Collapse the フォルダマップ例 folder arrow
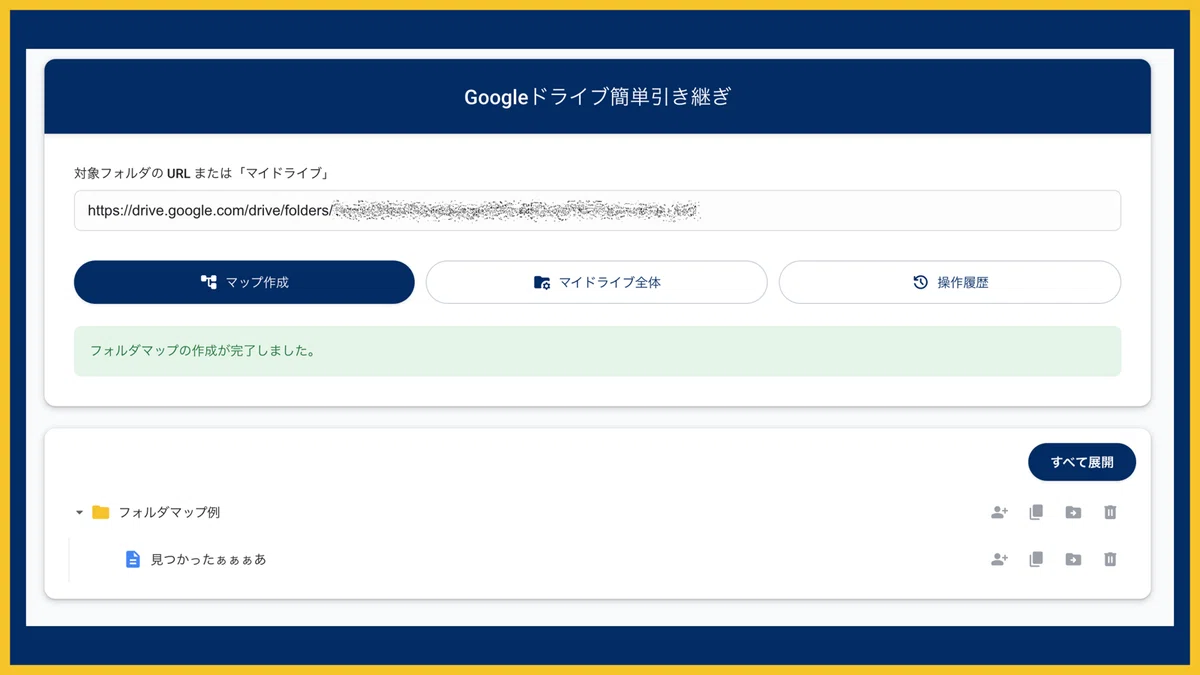1200x675 pixels. (x=79, y=513)
